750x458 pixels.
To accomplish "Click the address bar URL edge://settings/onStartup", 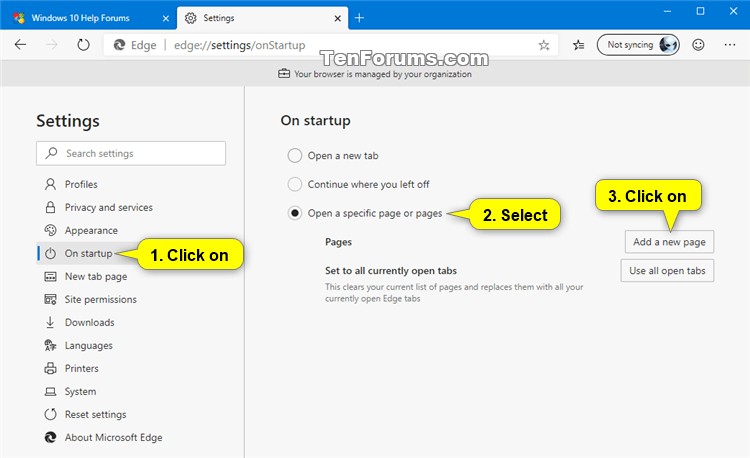I will pyautogui.click(x=239, y=45).
